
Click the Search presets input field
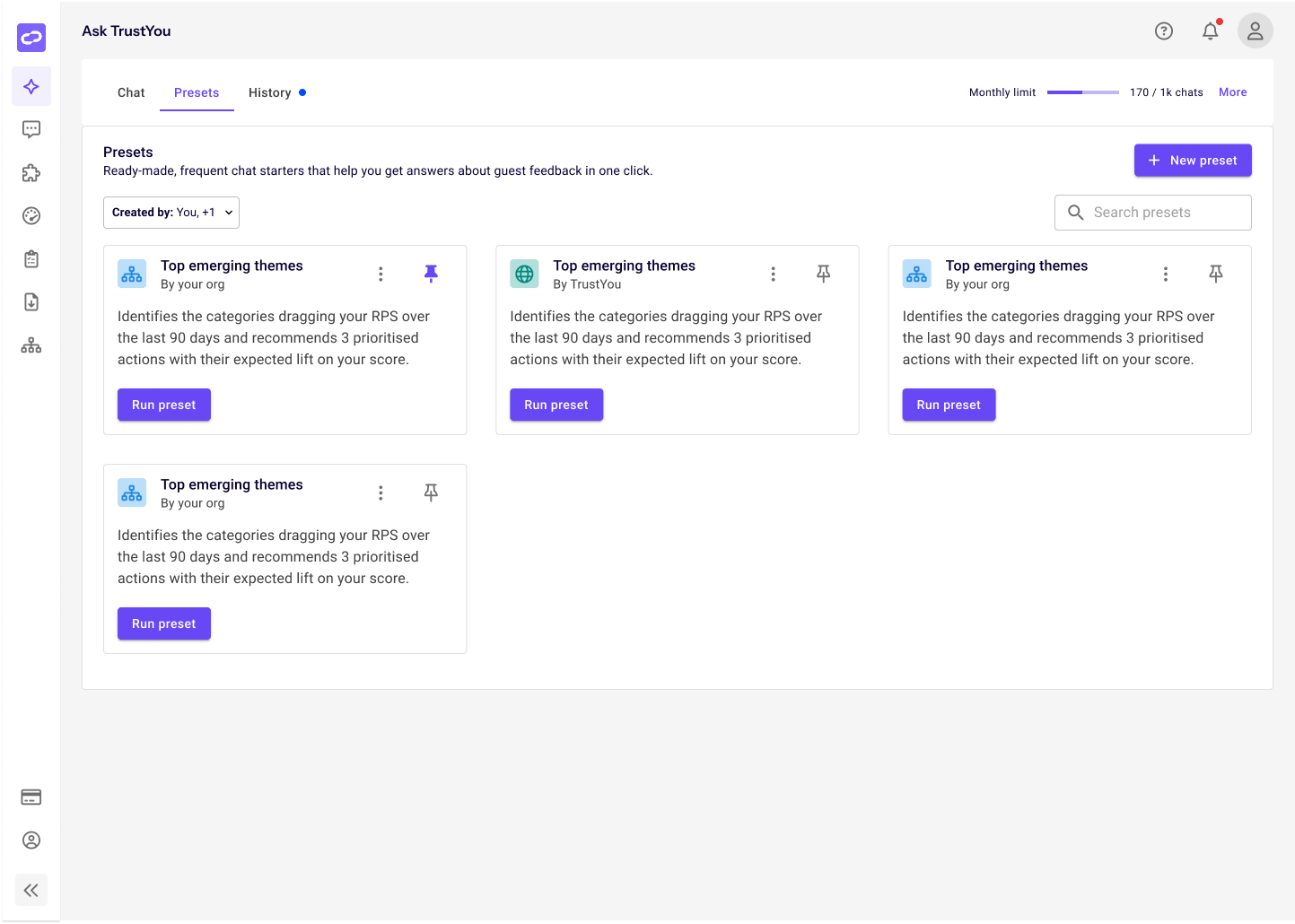coord(1153,213)
